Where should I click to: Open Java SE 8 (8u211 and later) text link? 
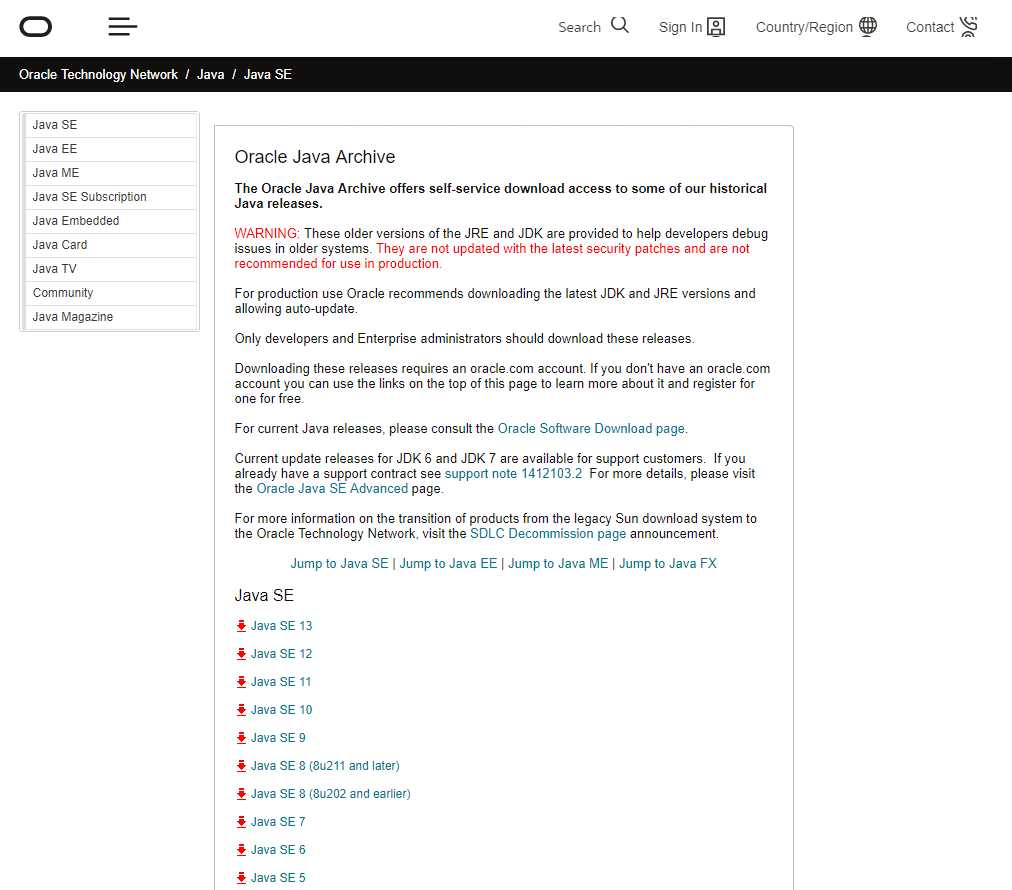coord(325,766)
